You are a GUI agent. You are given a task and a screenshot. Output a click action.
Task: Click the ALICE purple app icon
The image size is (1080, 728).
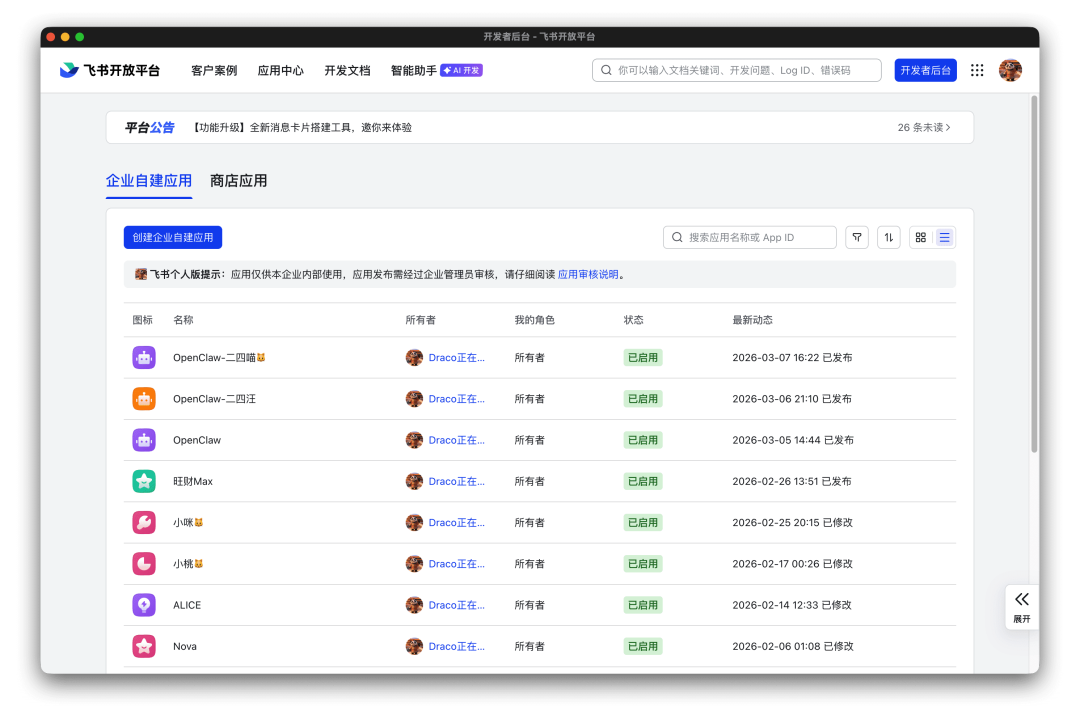tap(144, 605)
